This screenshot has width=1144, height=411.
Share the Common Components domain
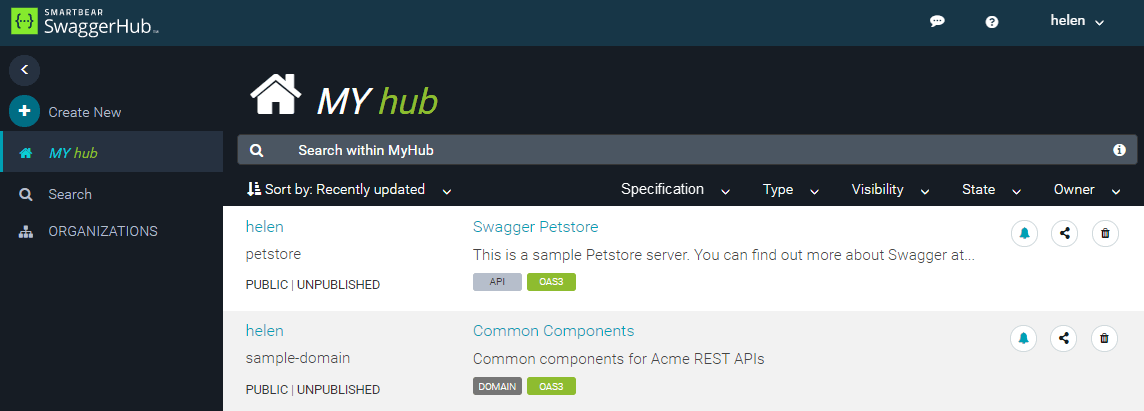tap(1065, 338)
